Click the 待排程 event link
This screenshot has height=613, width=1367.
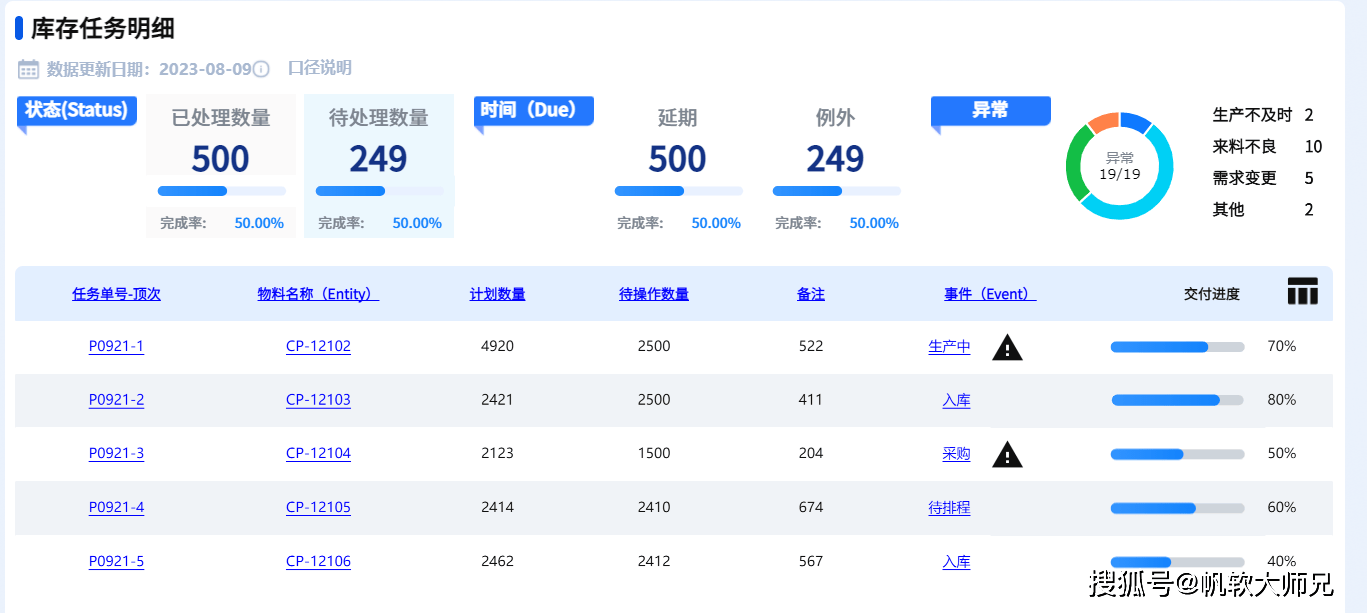(x=949, y=508)
